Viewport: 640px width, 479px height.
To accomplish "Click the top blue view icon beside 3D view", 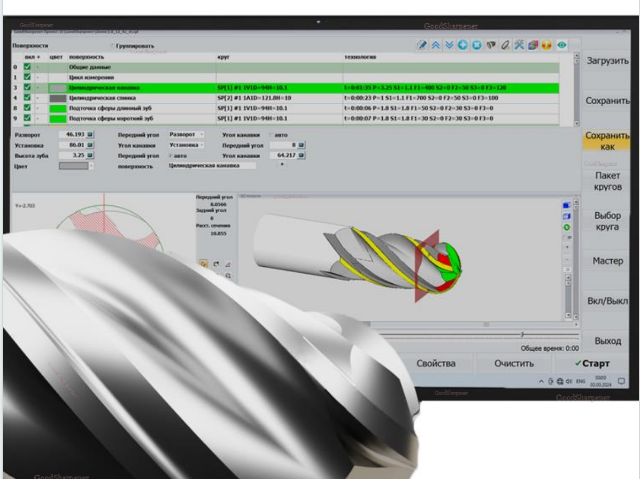I will click(x=567, y=206).
